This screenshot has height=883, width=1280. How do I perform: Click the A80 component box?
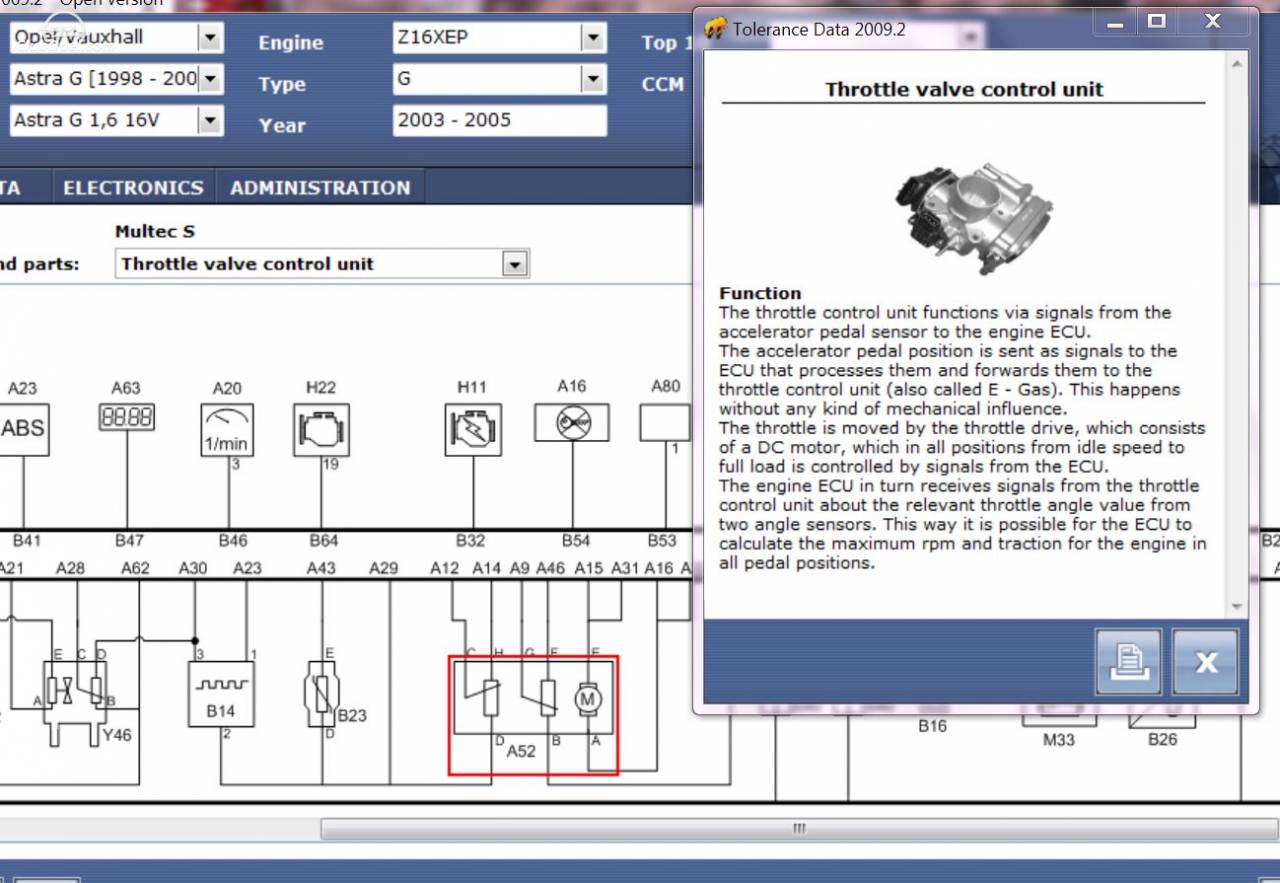click(x=665, y=422)
